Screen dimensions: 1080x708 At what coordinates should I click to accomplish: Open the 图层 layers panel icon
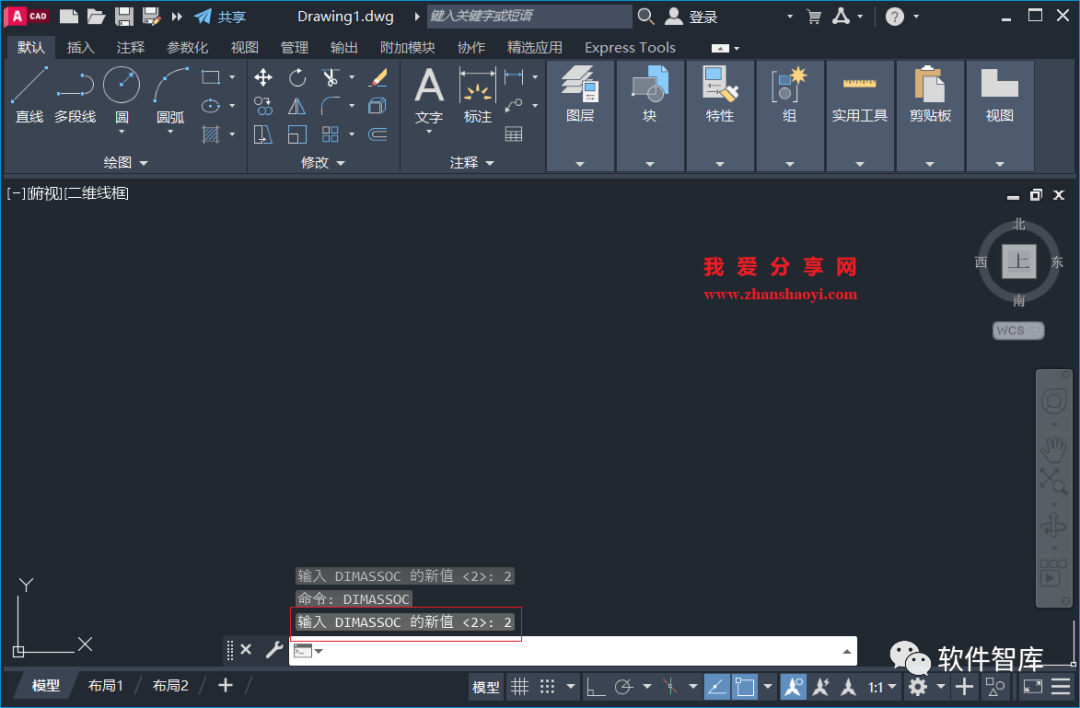(x=580, y=90)
